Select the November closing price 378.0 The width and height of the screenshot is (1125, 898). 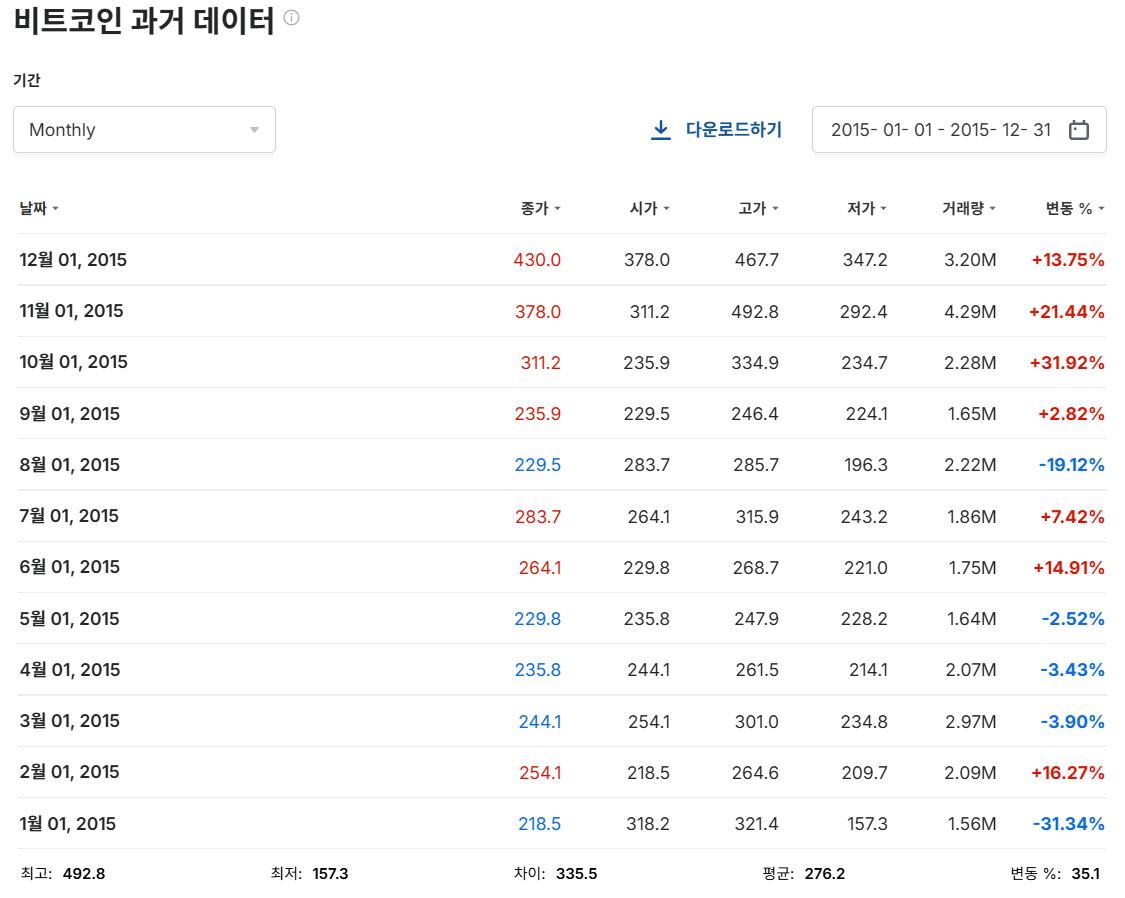540,310
